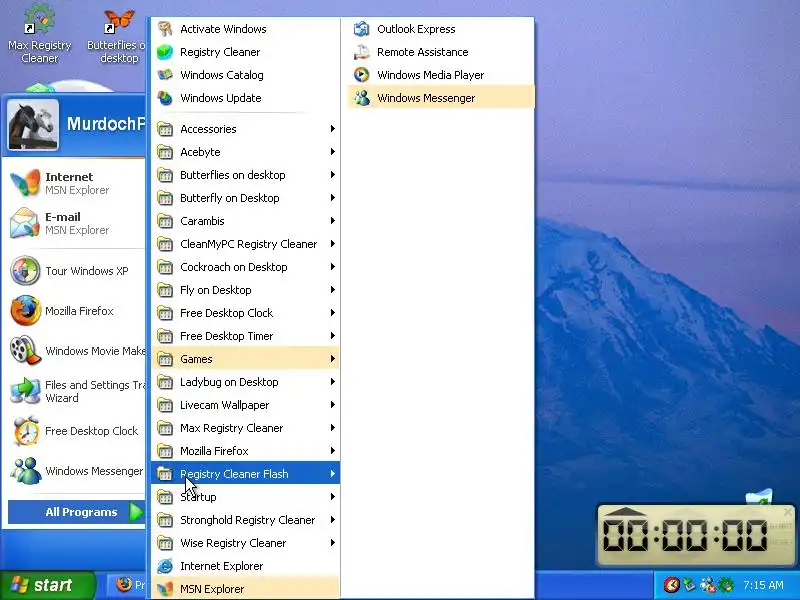This screenshot has height=600, width=800.
Task: Open Startup folder submenu
Action: (x=245, y=496)
